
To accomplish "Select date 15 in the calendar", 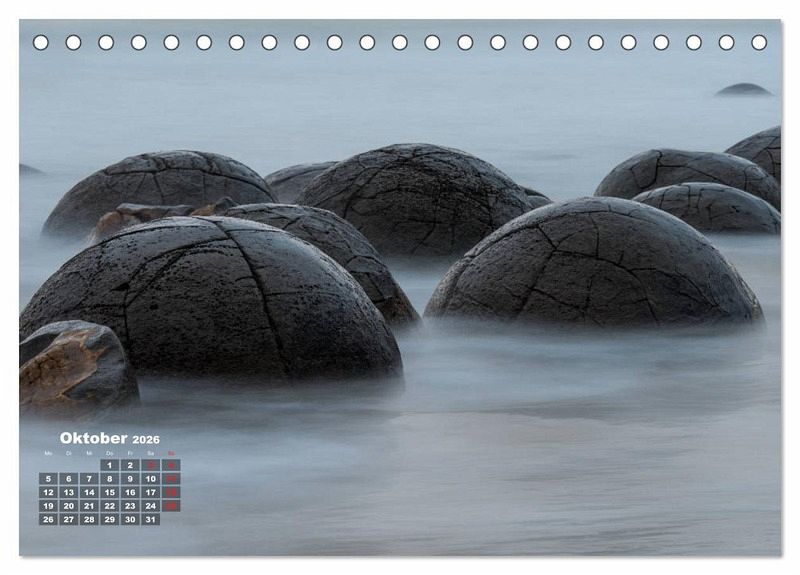I will click(109, 492).
